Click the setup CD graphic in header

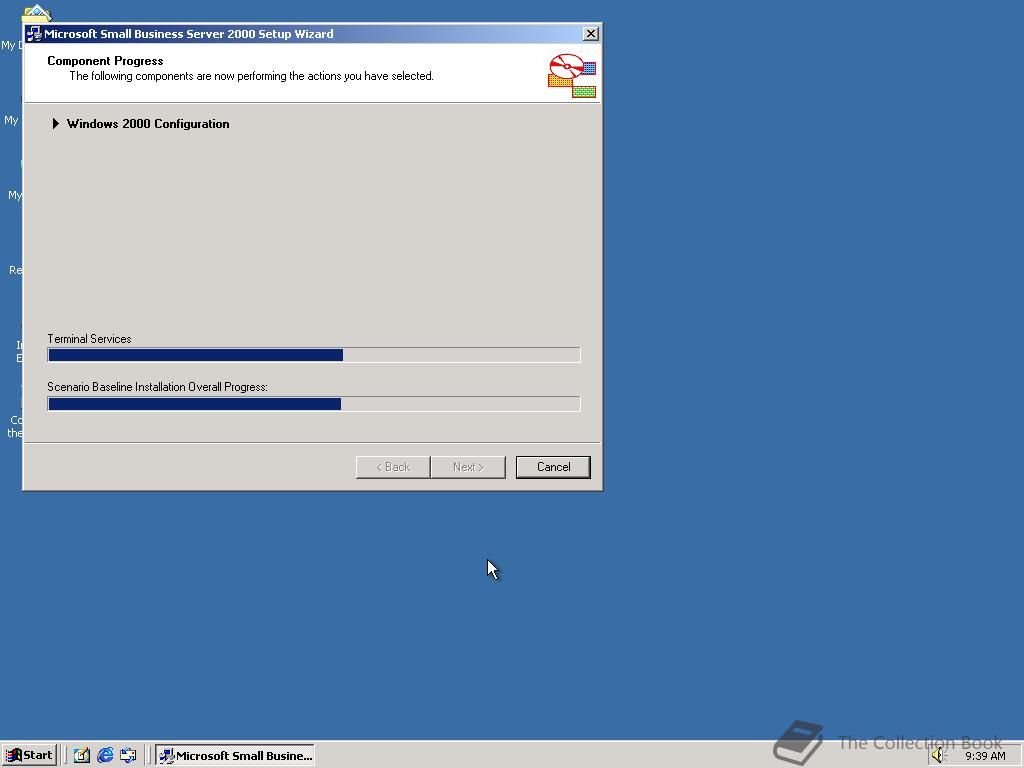pyautogui.click(x=572, y=76)
